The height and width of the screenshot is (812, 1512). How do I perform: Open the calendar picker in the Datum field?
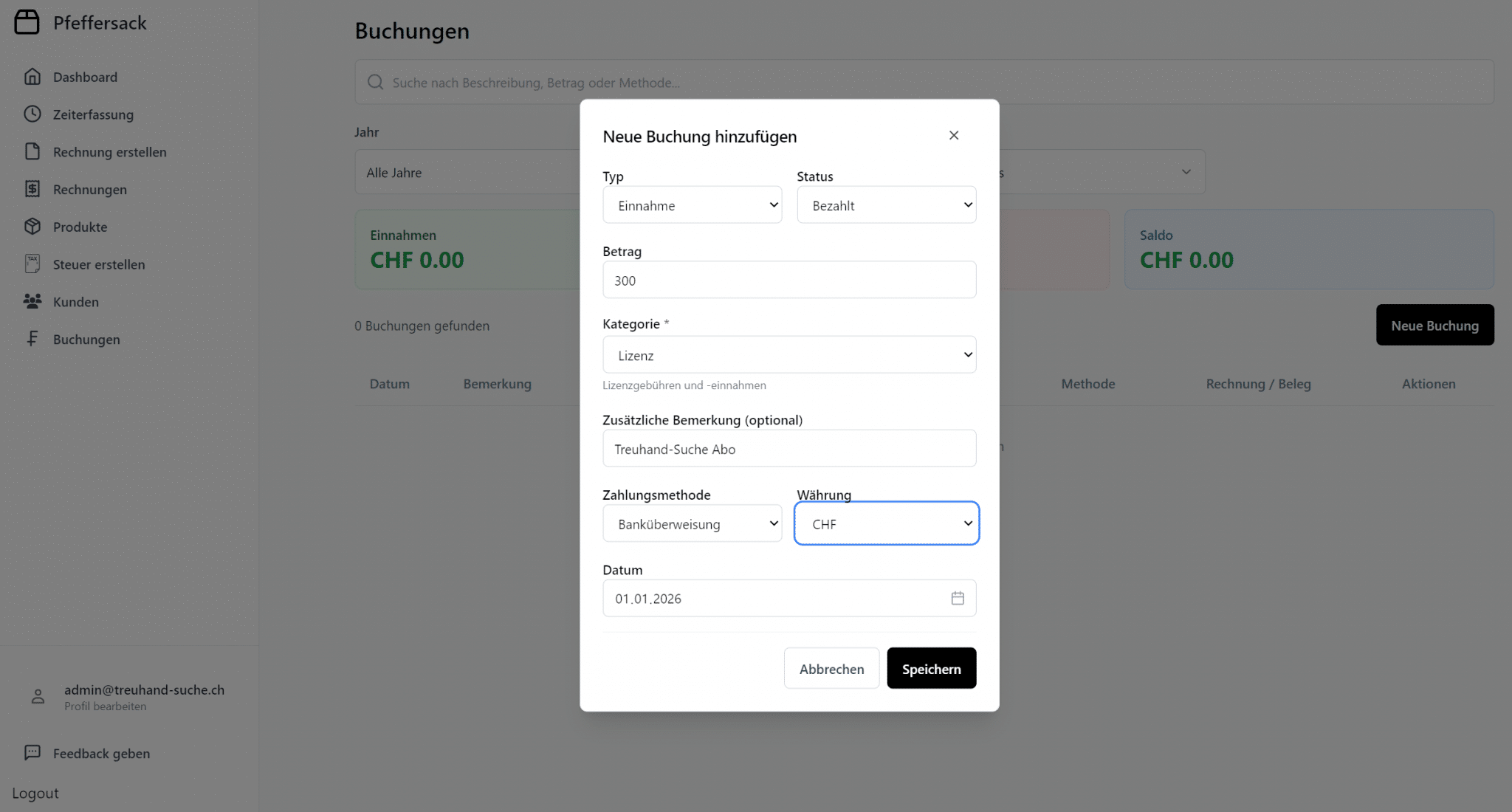(958, 599)
